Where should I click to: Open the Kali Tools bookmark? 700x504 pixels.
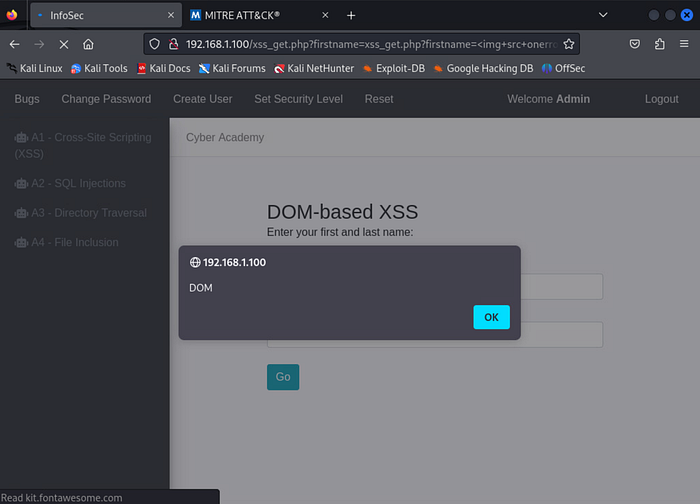point(99,68)
